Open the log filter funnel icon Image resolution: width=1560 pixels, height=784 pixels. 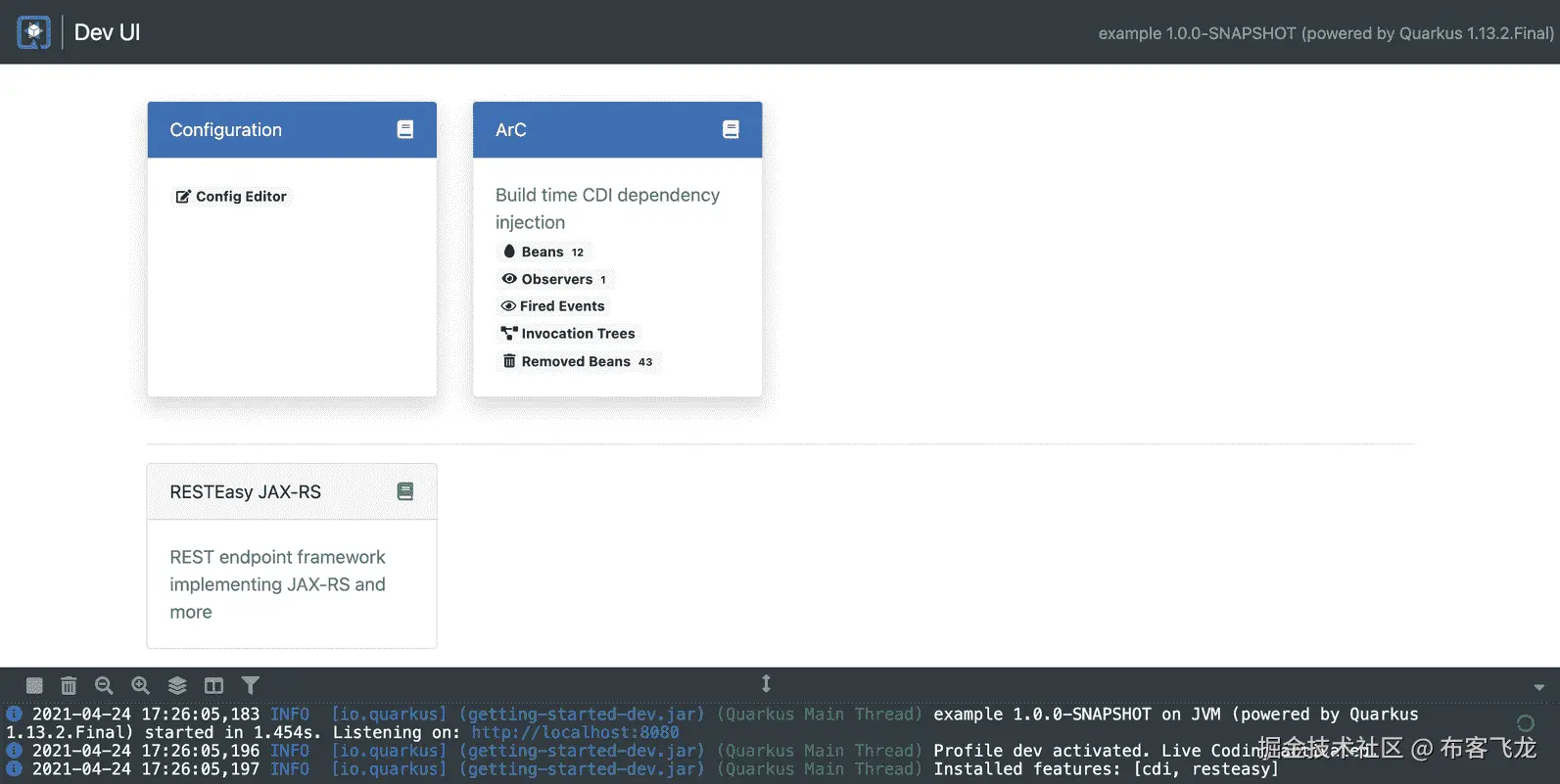pos(251,685)
